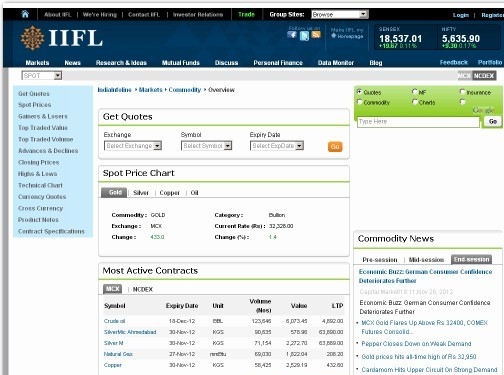Select the Quotes radio button
Screen dimensions: 504x375
(x=359, y=91)
